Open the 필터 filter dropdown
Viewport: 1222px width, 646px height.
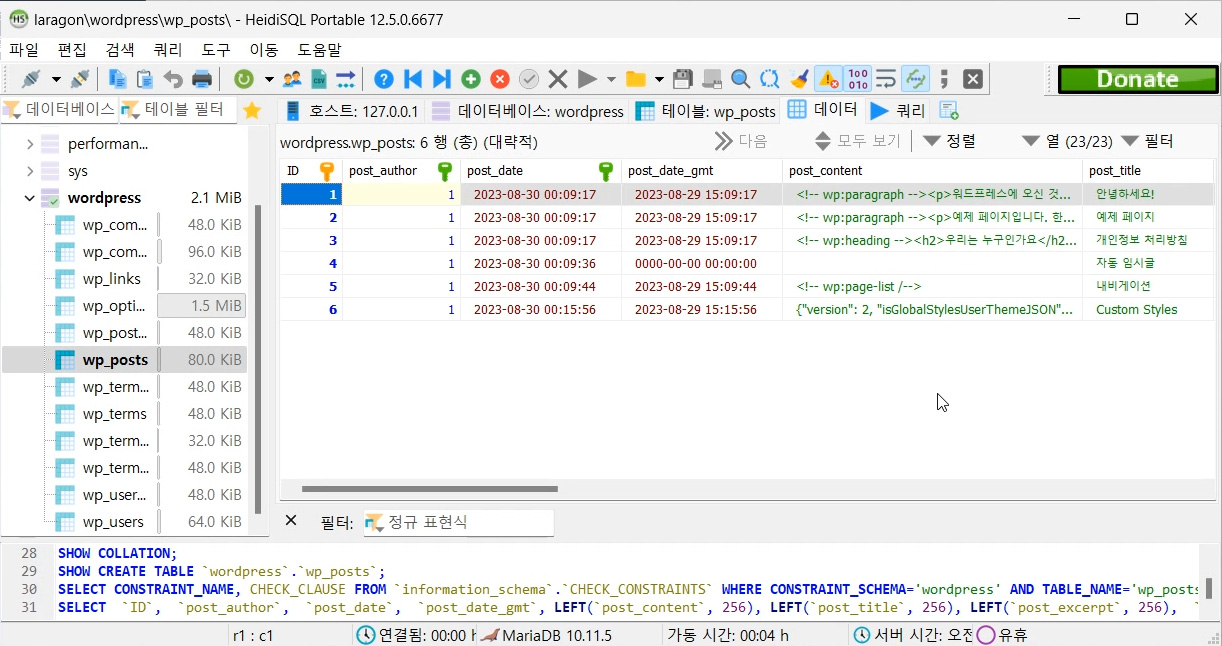pos(1147,141)
